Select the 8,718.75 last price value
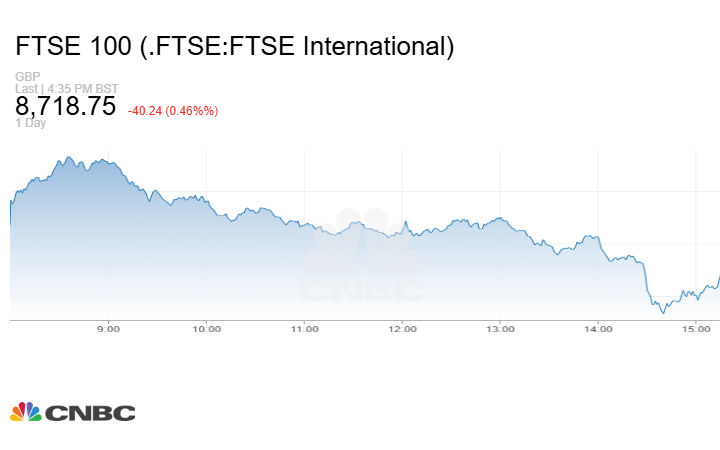720x450 pixels. point(66,107)
